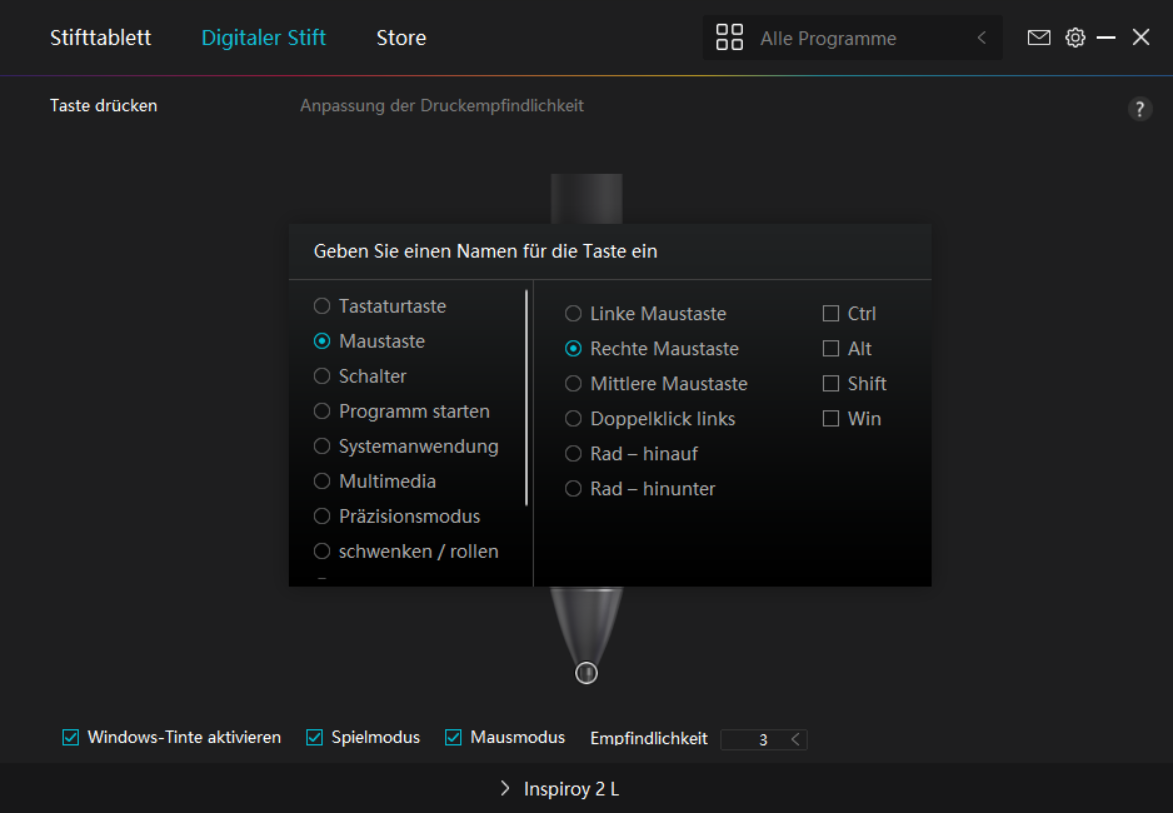Open Anpassung der Druckempfindlichkeit section
Viewport: 1173px width, 813px height.
pyautogui.click(x=441, y=105)
